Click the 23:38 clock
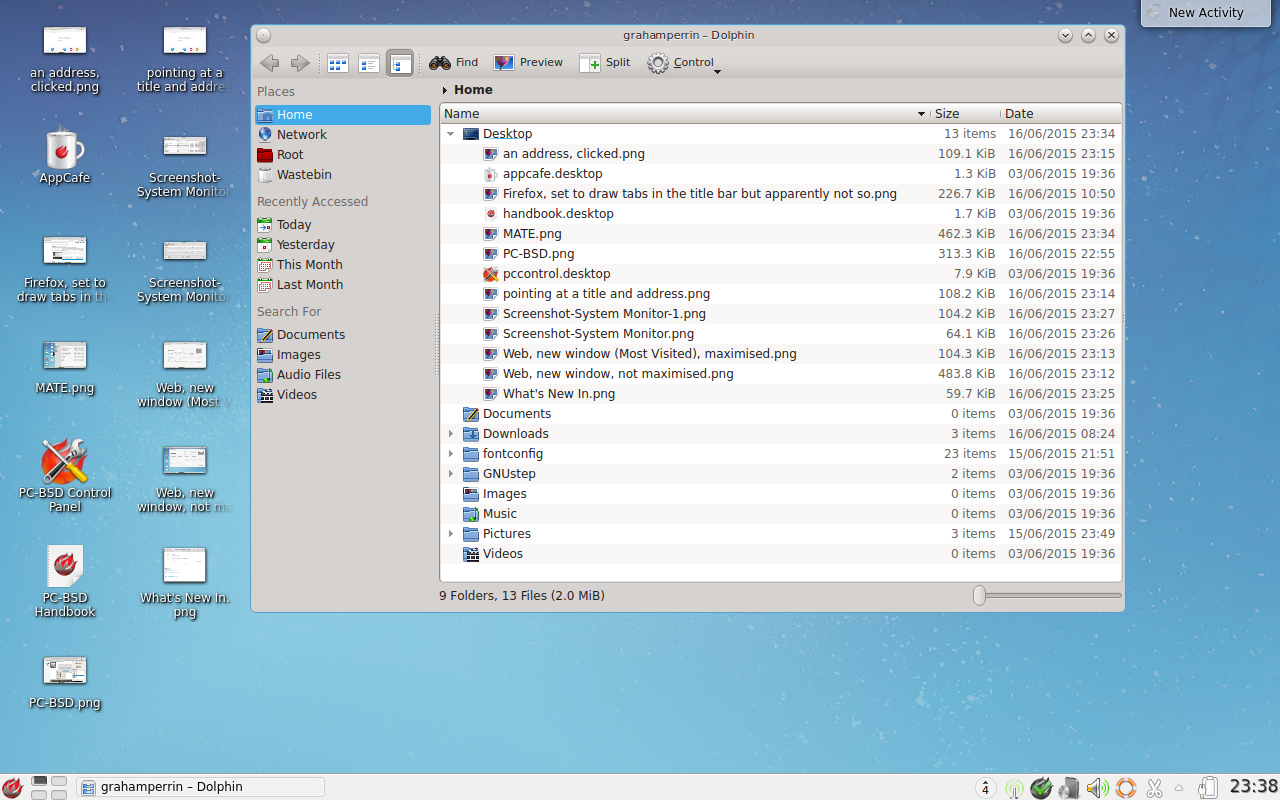 pyautogui.click(x=1253, y=787)
